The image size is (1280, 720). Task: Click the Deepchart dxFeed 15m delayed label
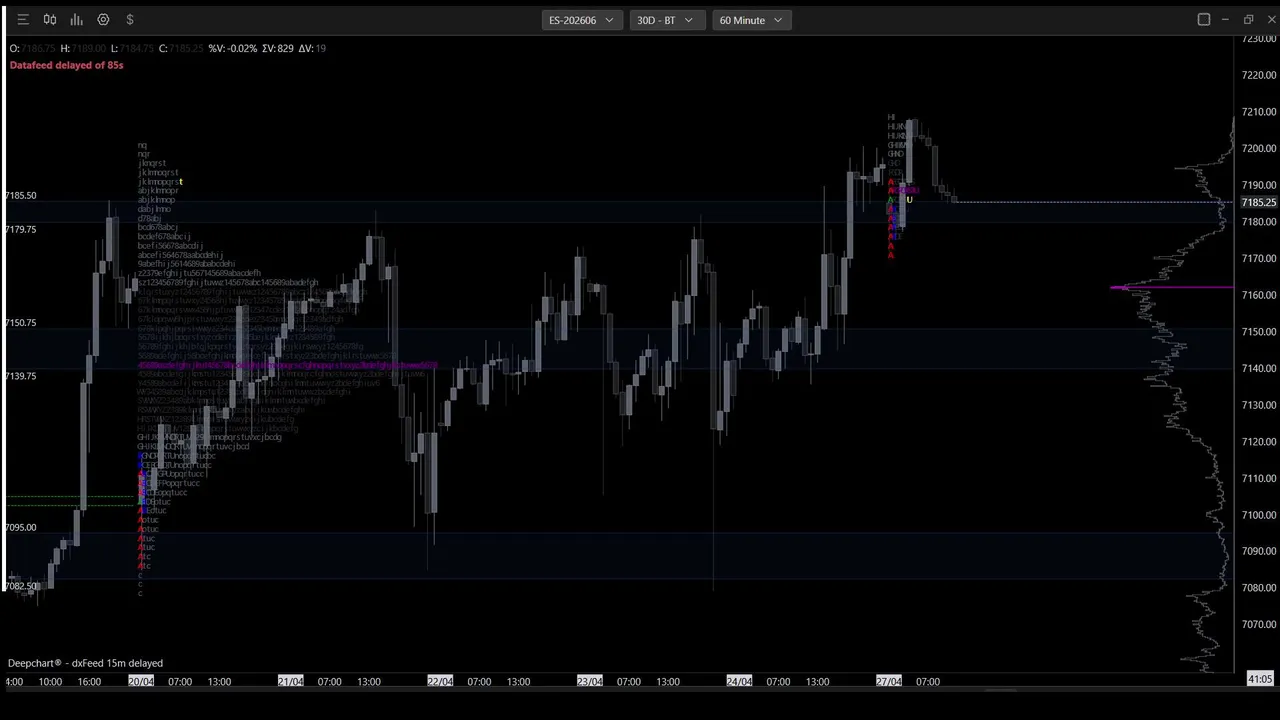(85, 663)
